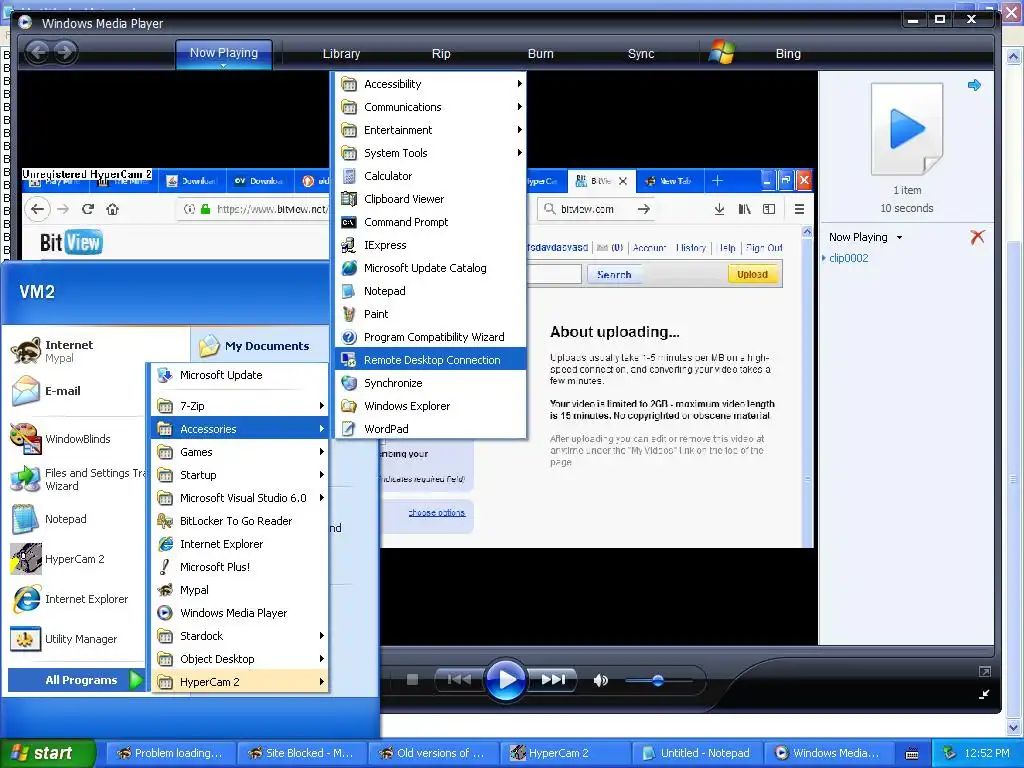
Task: Expand the HyperCam 2 program group
Action: pos(240,682)
